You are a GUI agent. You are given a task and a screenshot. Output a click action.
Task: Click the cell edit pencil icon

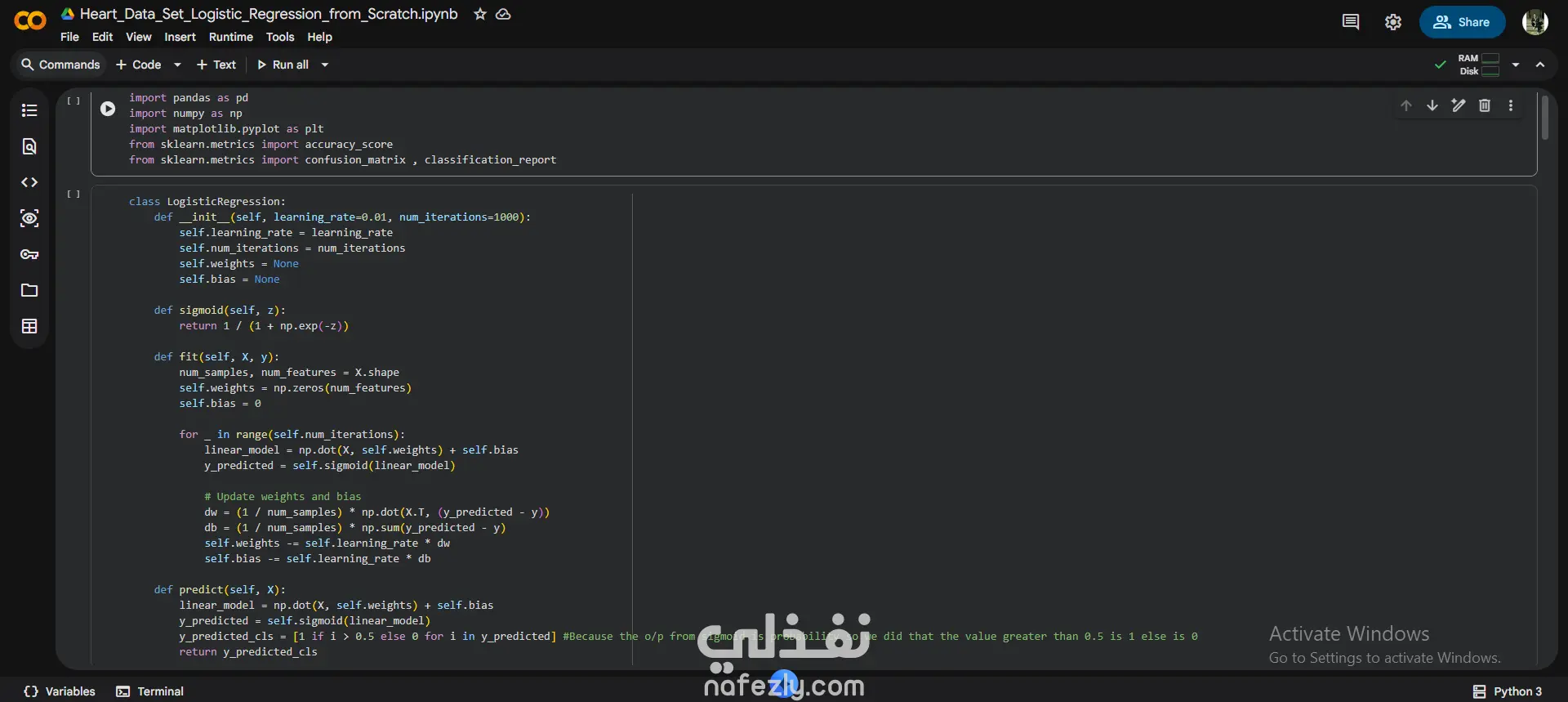point(1459,105)
